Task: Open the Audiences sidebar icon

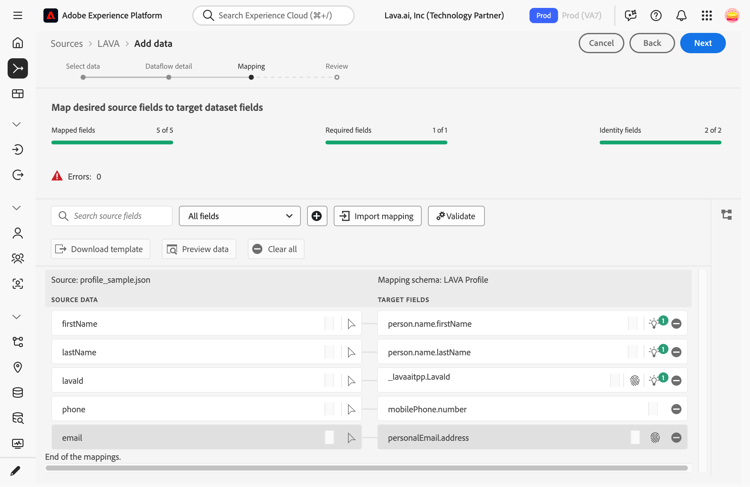Action: pos(18,258)
